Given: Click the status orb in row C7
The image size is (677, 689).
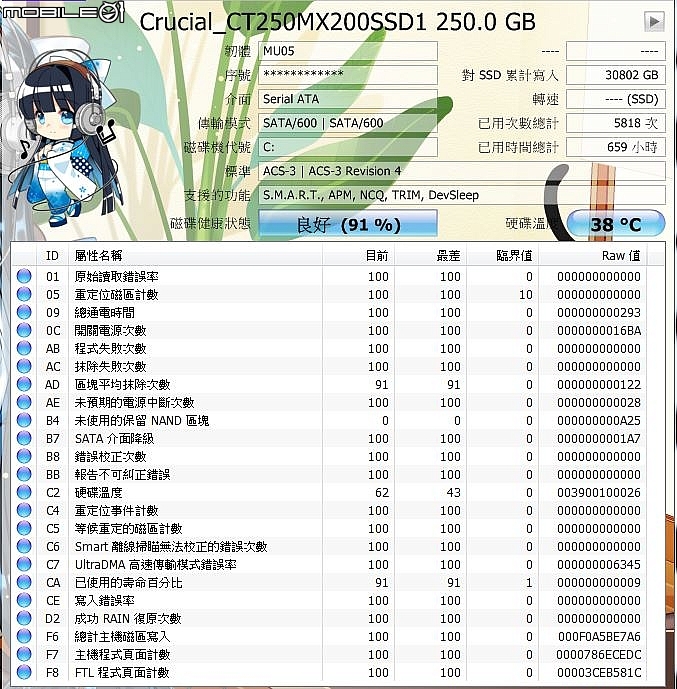Looking at the screenshot, I should [24, 564].
